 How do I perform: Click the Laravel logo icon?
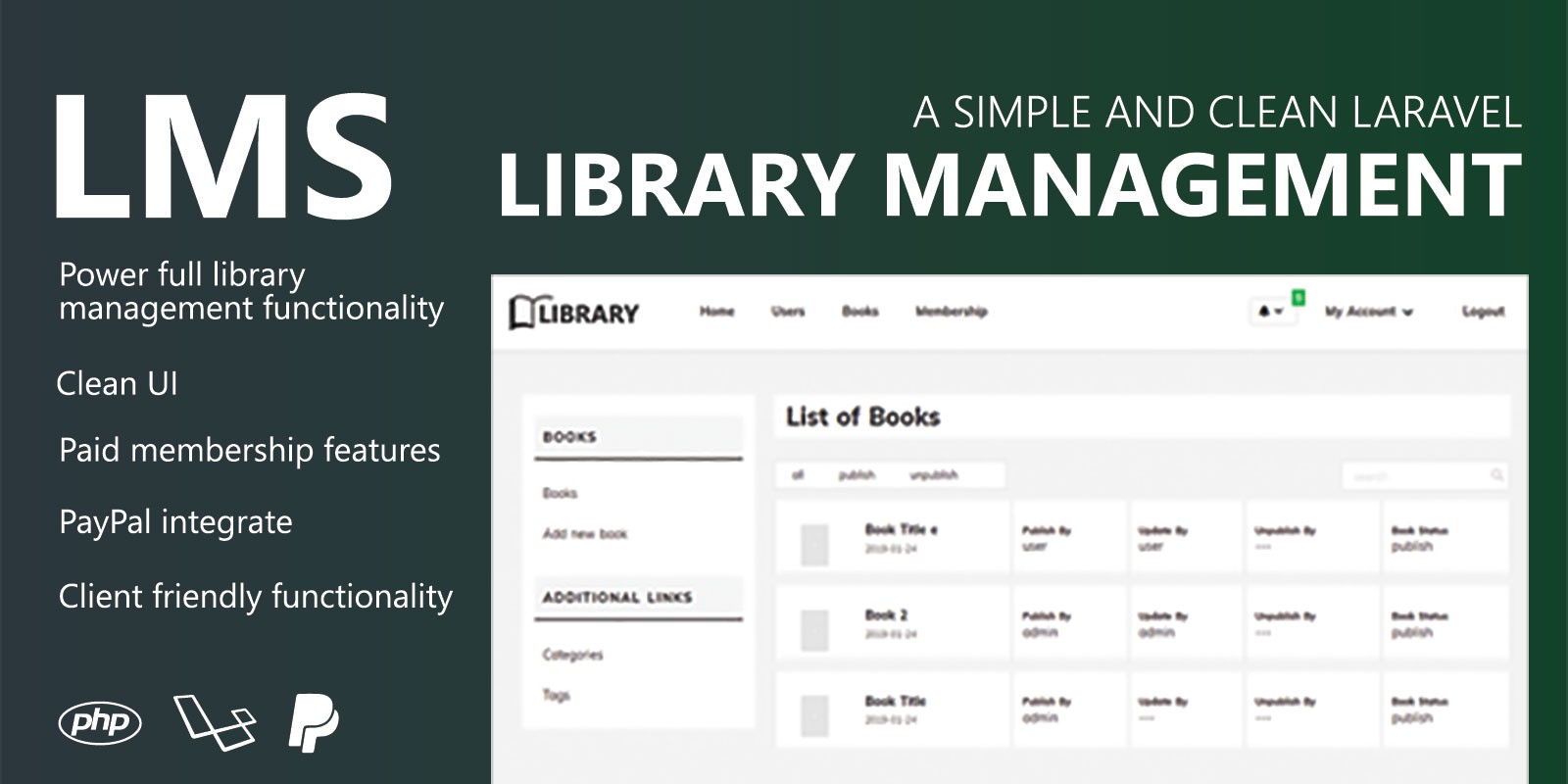pyautogui.click(x=215, y=723)
